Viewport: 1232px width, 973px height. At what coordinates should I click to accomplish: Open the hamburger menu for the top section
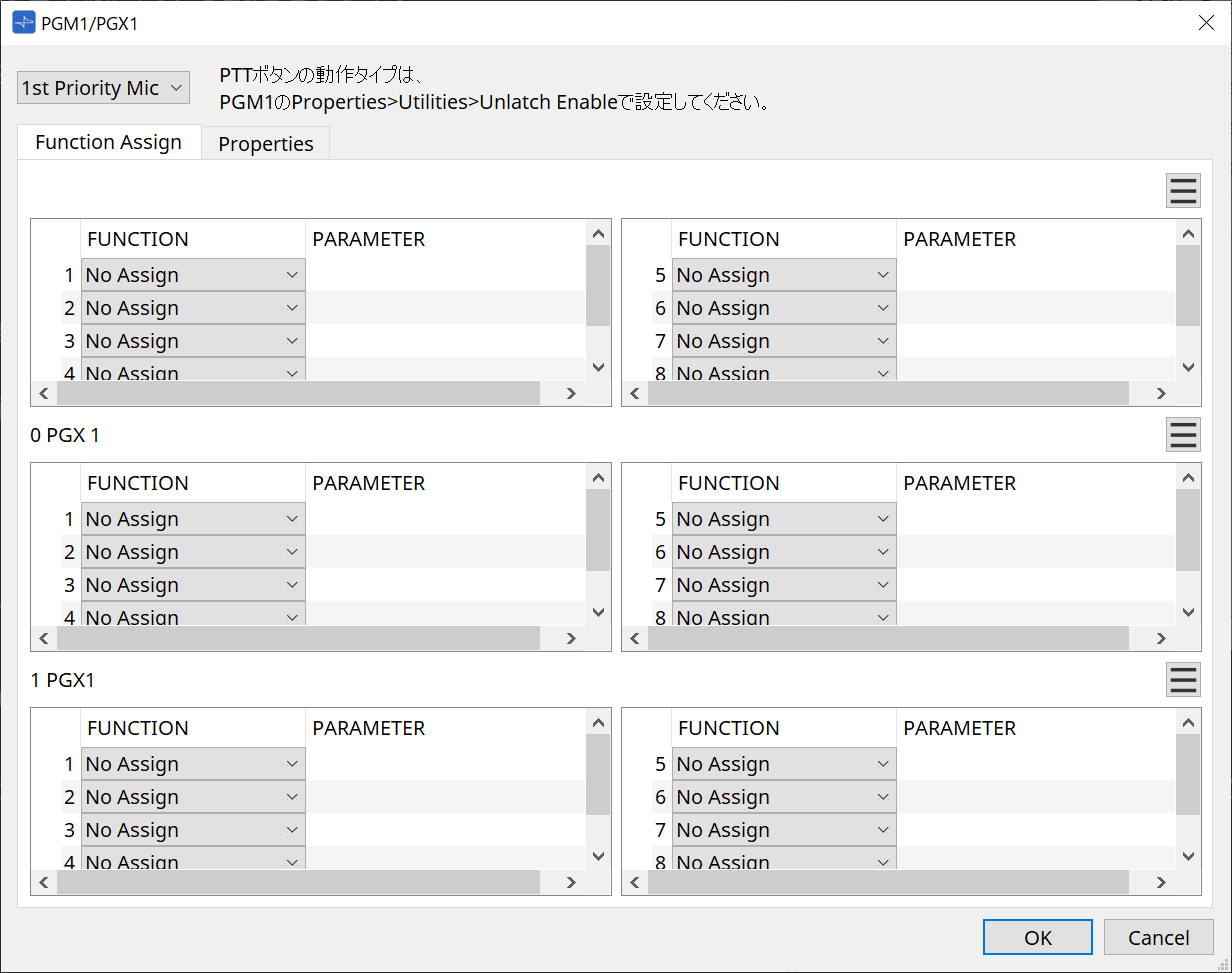click(1183, 190)
